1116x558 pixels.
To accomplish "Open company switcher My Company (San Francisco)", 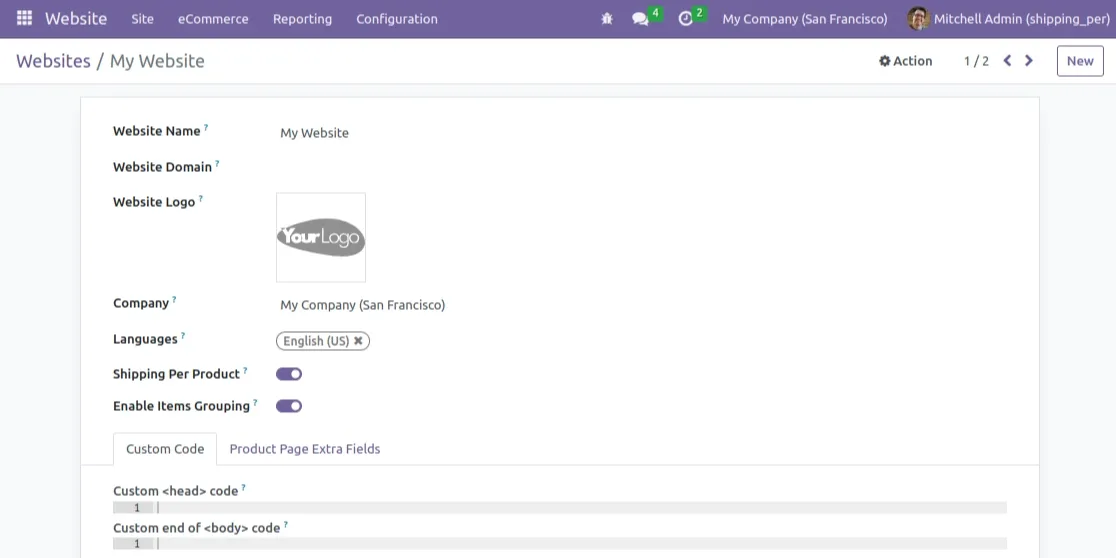I will [805, 19].
